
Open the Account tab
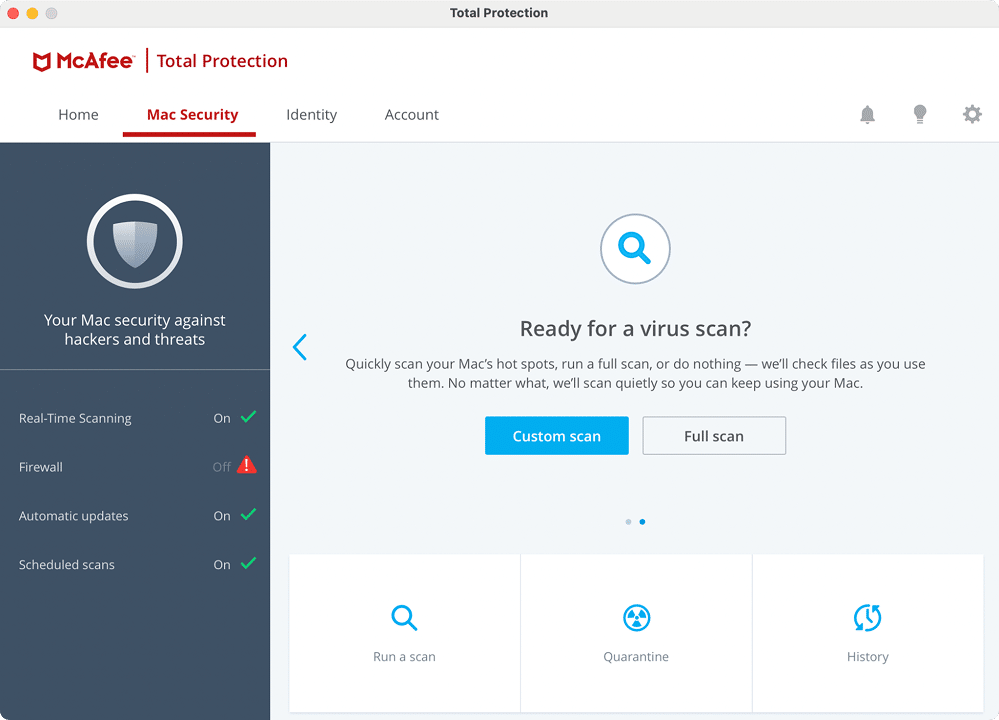412,115
